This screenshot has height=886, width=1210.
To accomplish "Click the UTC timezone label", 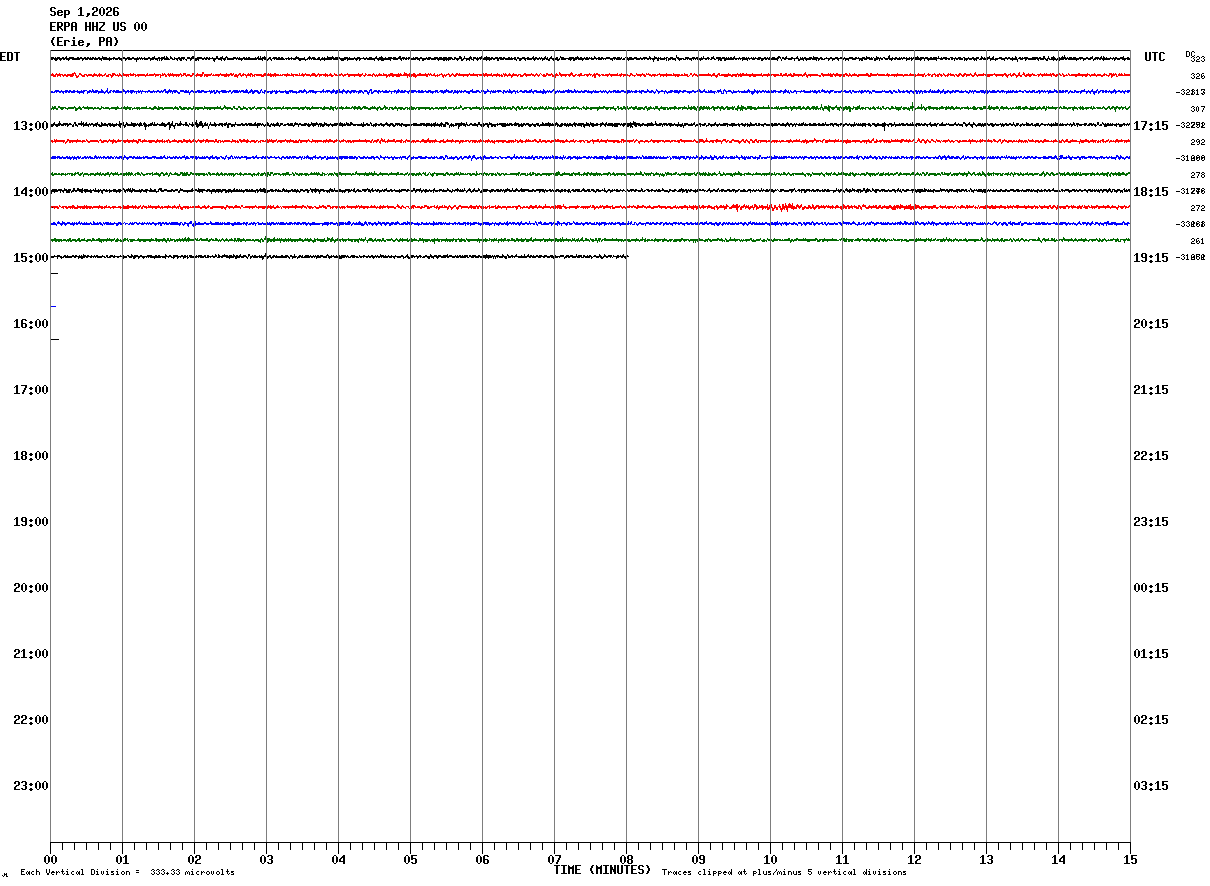I will point(1155,57).
